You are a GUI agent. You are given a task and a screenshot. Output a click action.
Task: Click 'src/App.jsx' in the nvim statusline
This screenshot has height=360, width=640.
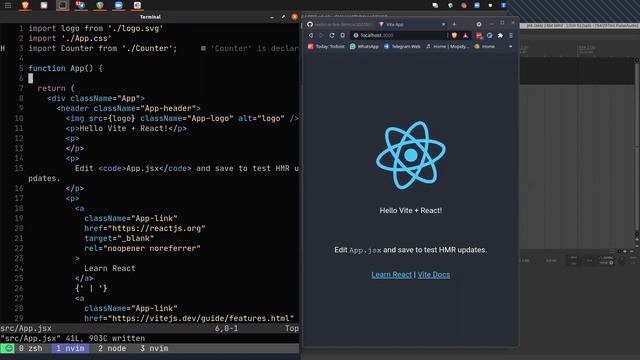(26, 329)
